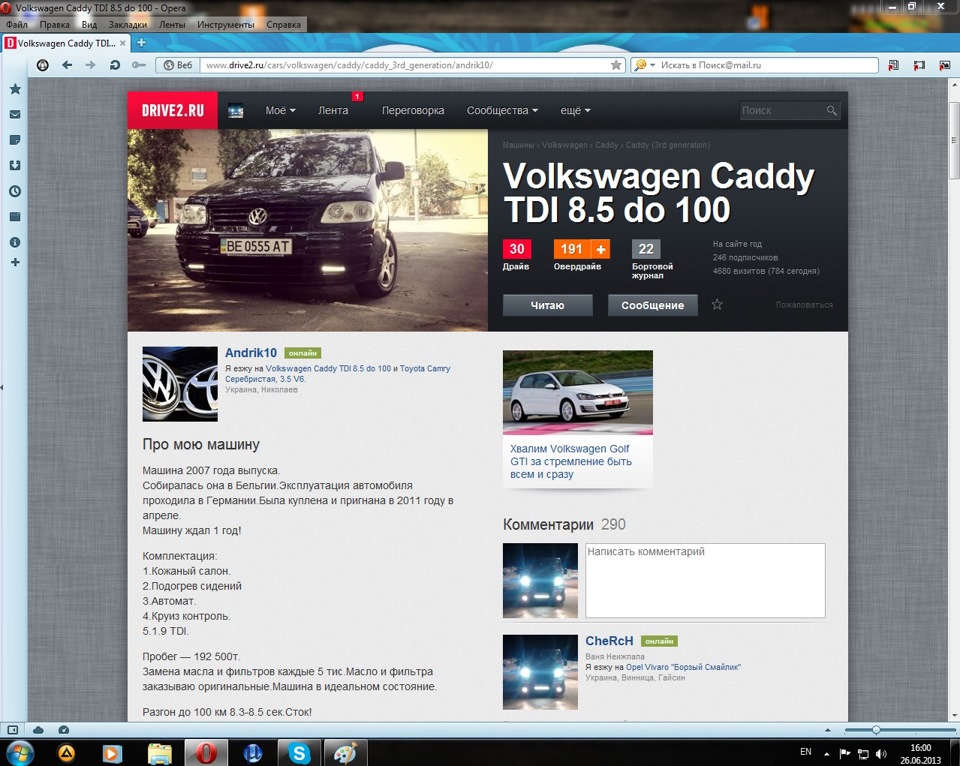Image resolution: width=960 pixels, height=766 pixels.
Task: Open Opera sidebar History clock panel
Action: pyautogui.click(x=15, y=191)
